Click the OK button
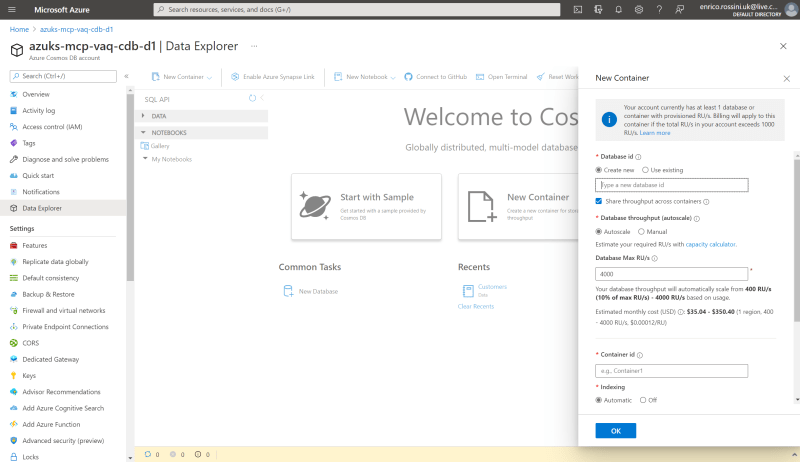The image size is (800, 462). click(x=615, y=431)
